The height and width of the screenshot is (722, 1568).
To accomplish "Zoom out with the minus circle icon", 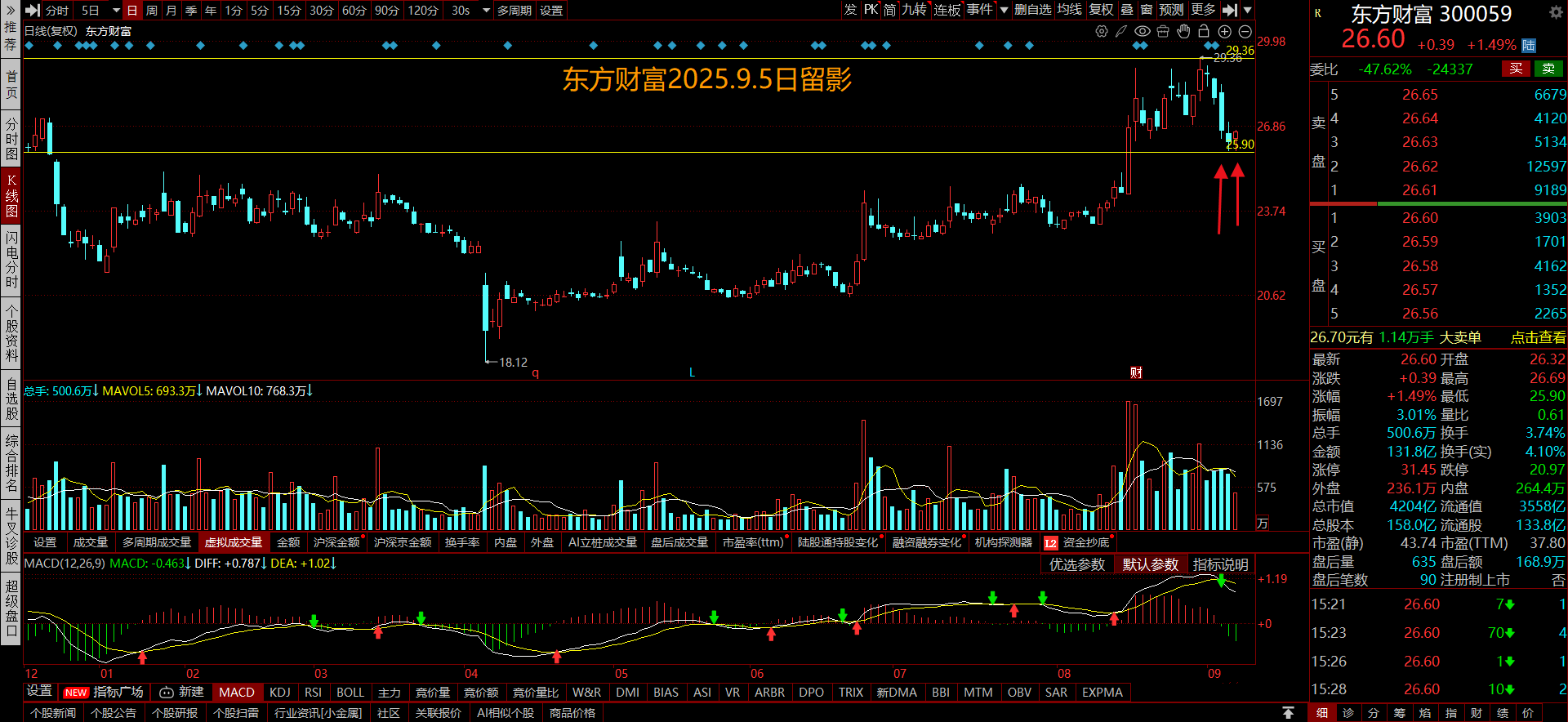I will point(1245,31).
